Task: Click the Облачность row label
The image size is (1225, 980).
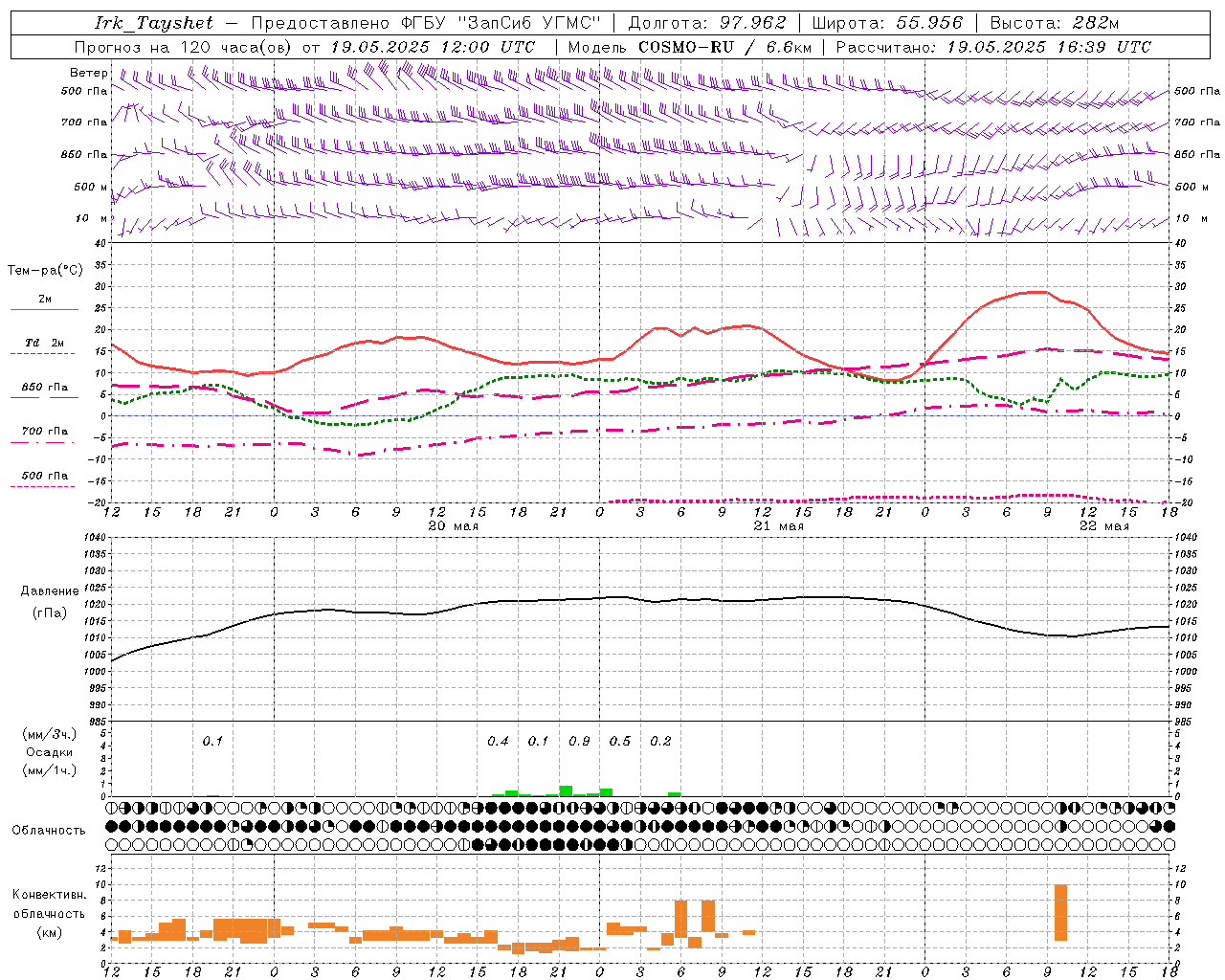Action: pyautogui.click(x=49, y=831)
